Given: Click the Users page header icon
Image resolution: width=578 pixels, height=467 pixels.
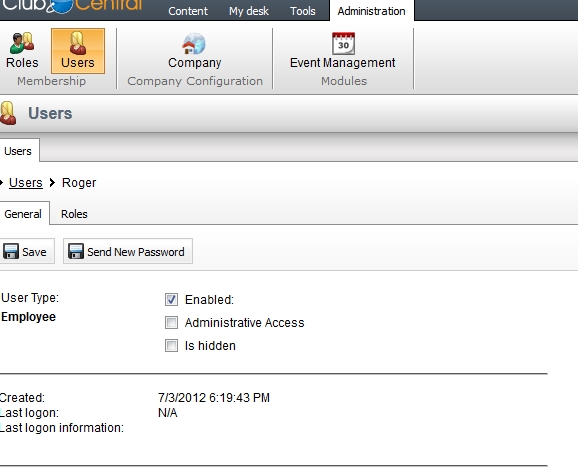Looking at the screenshot, I should pos(8,113).
